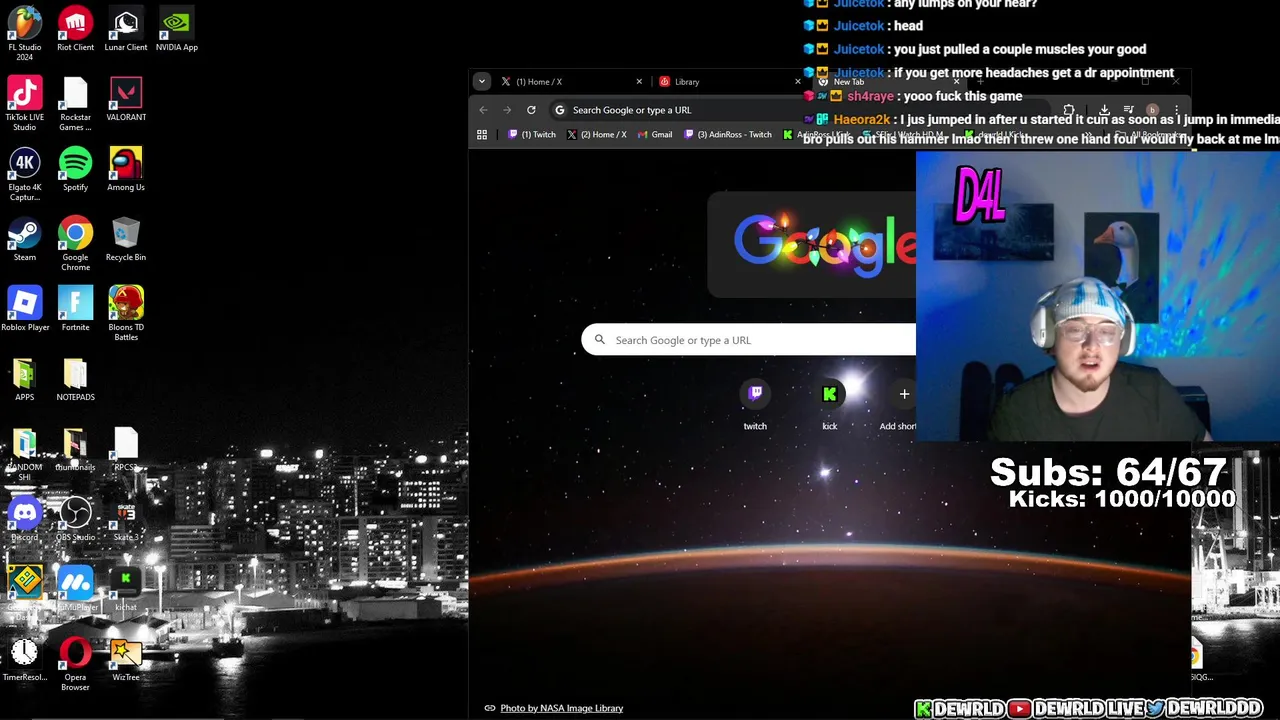Screen dimensions: 1280x720
Task: Launch Skate 3 shortcut
Action: (126, 519)
